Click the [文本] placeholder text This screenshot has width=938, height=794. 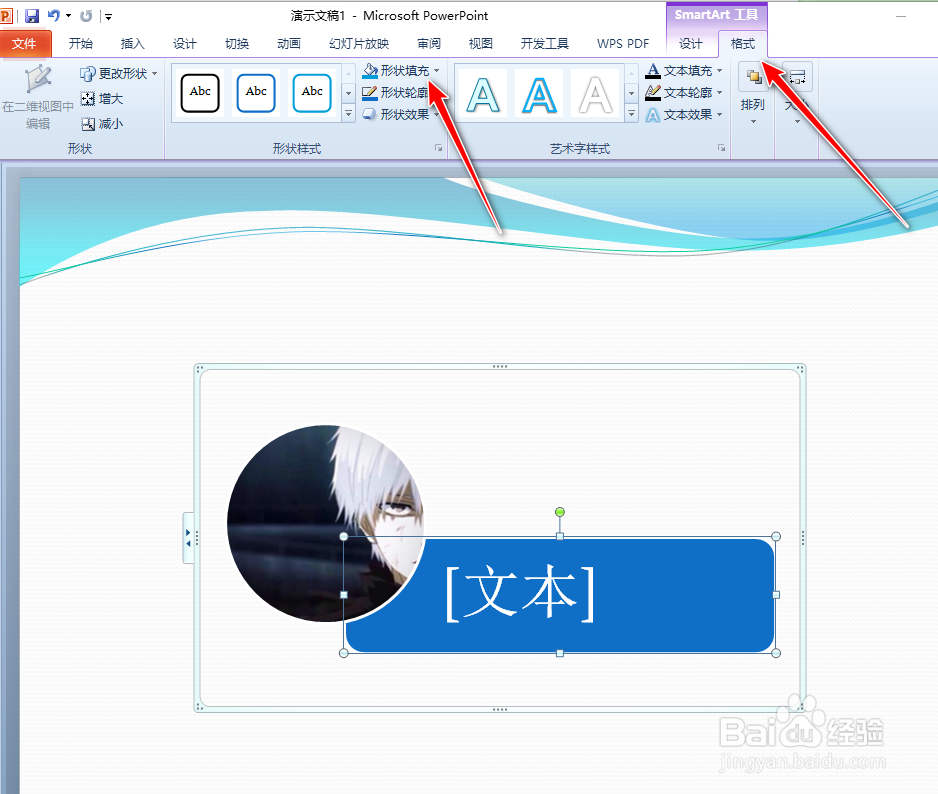(520, 594)
